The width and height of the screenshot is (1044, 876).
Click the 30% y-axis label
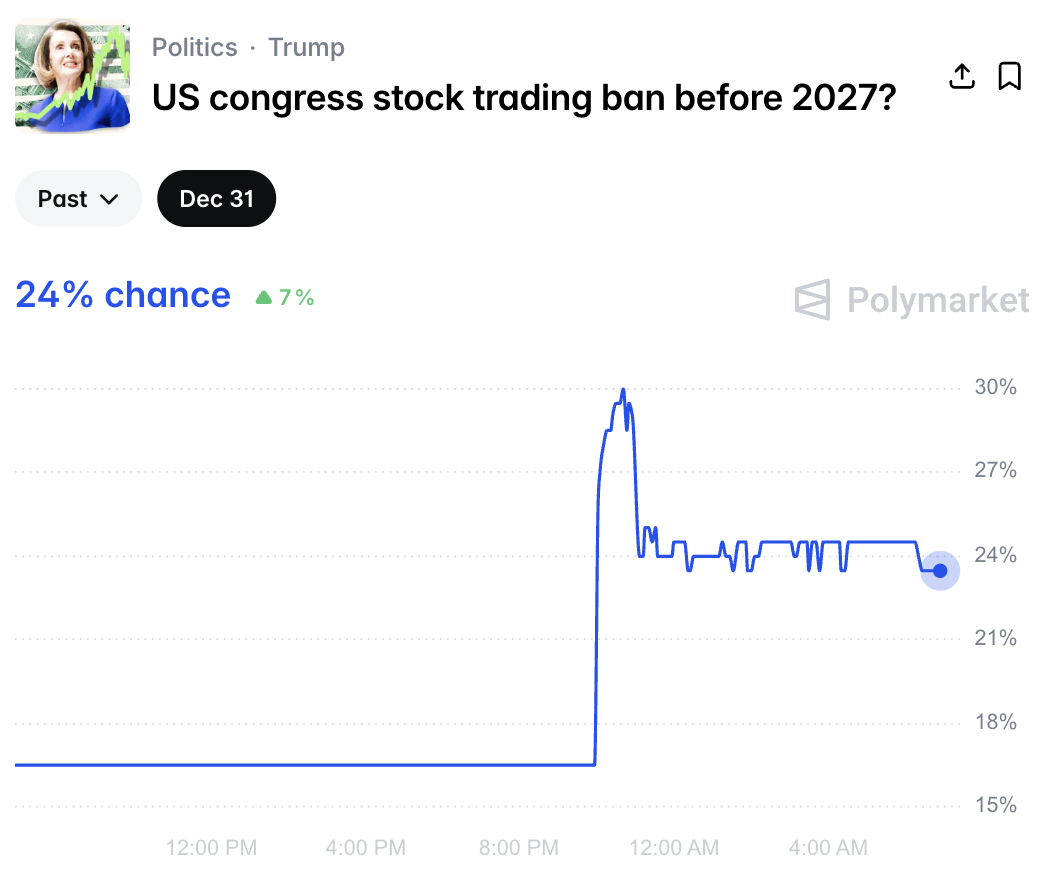point(995,387)
